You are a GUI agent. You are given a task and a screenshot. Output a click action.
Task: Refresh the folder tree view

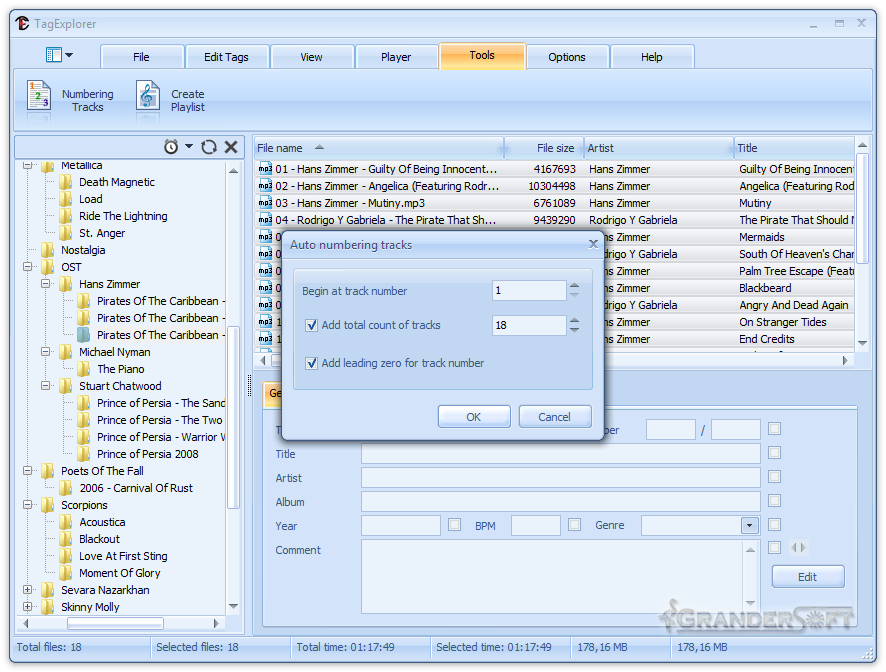[208, 147]
